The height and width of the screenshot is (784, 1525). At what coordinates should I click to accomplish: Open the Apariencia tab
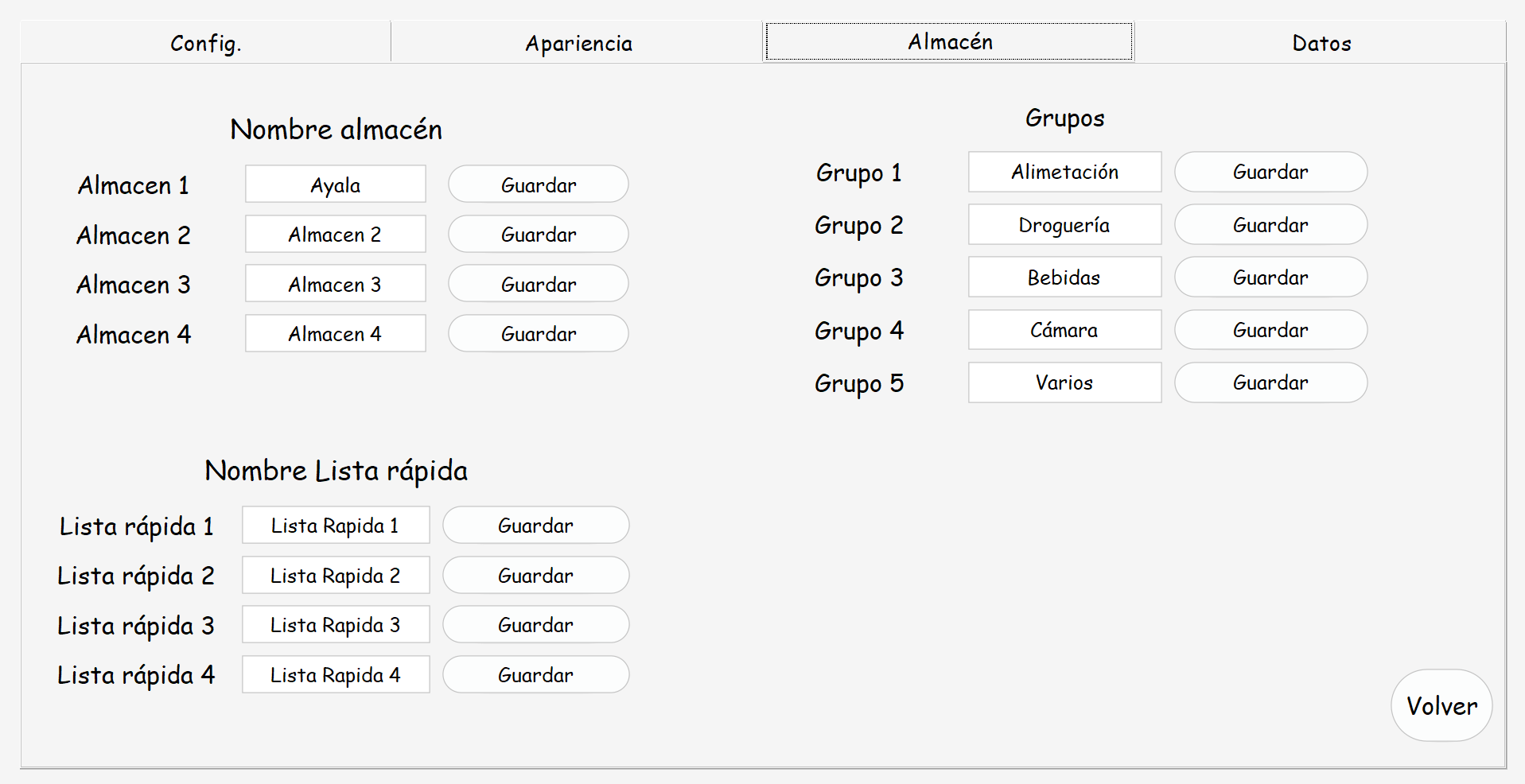(x=578, y=42)
